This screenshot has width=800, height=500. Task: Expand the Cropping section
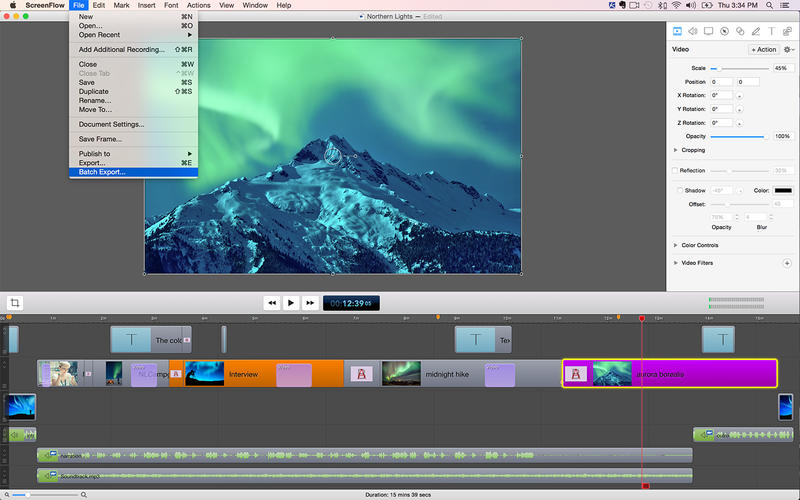[675, 150]
